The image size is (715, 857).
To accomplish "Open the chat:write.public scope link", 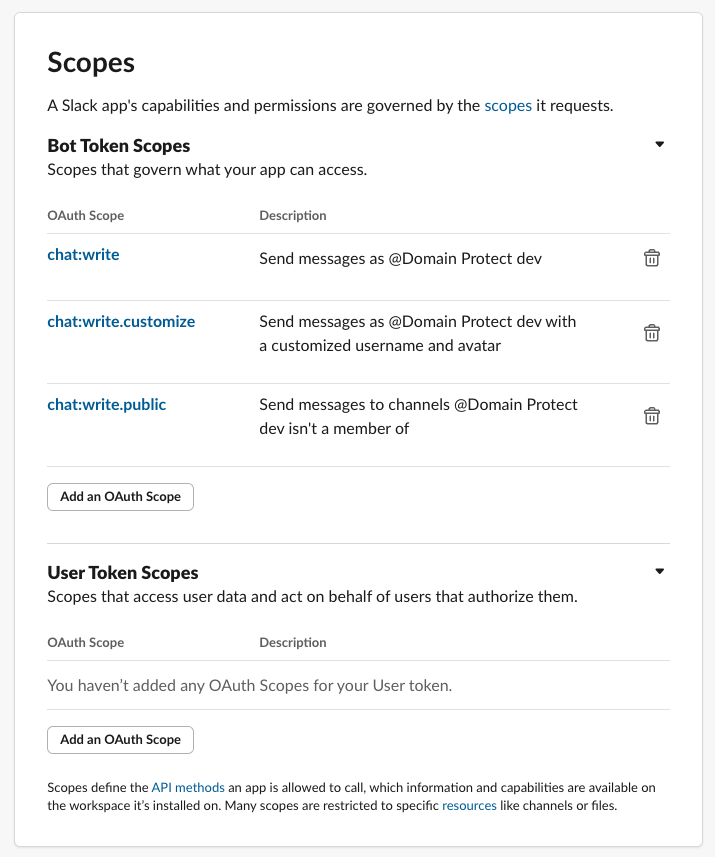I will point(107,404).
